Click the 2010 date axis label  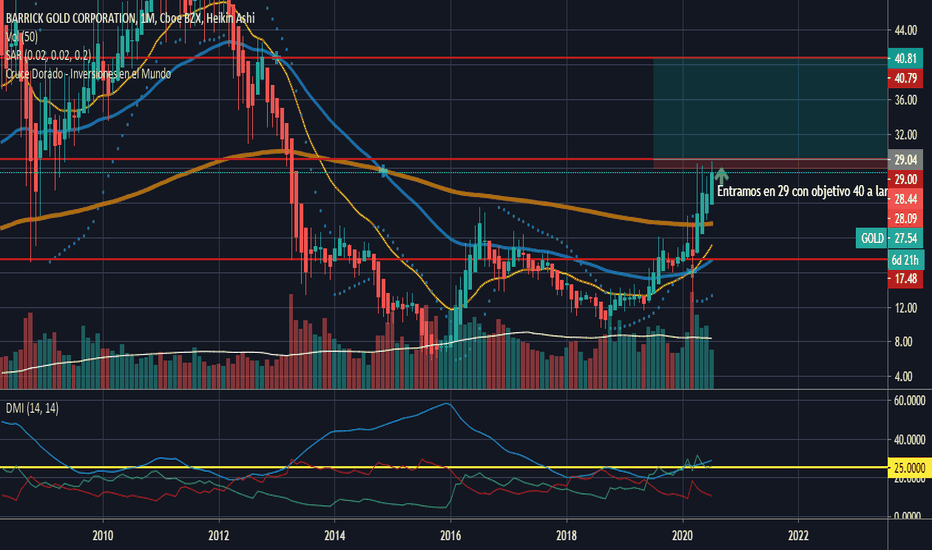[x=103, y=536]
